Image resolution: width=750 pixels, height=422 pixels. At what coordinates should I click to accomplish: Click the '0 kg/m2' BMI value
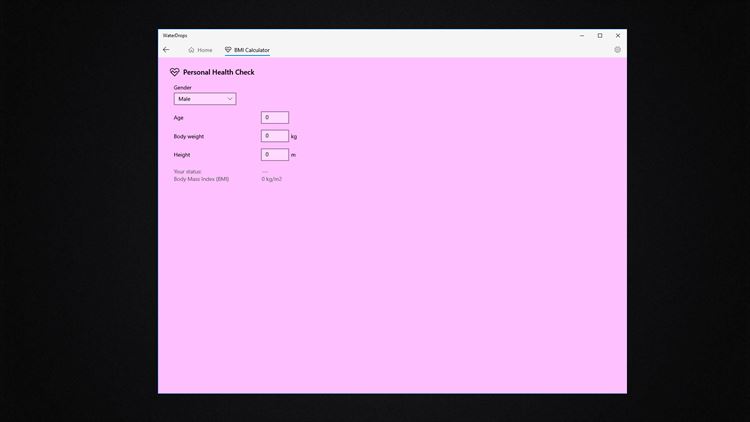pos(272,179)
